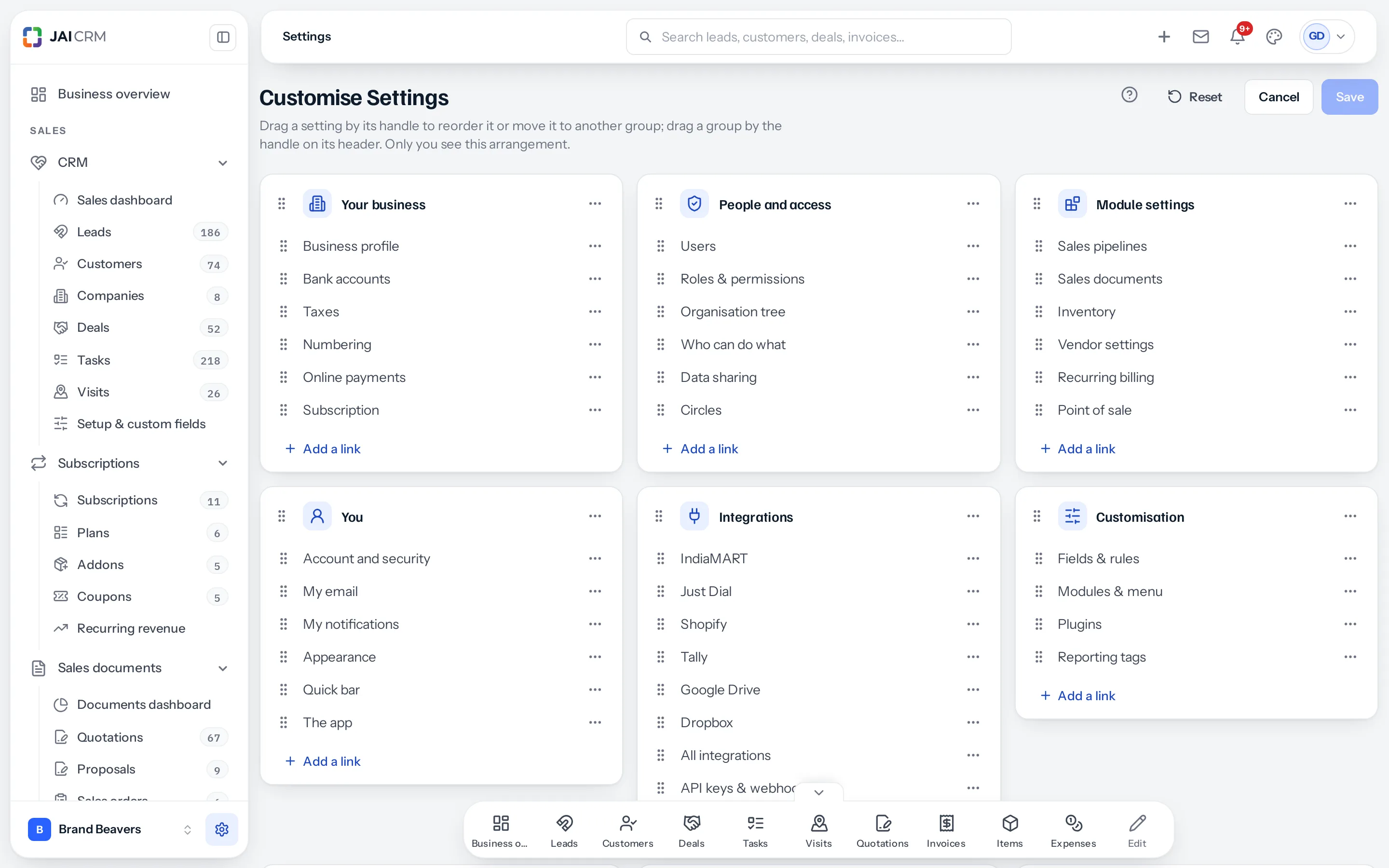
Task: Click Add a link under Customisation
Action: point(1078,696)
